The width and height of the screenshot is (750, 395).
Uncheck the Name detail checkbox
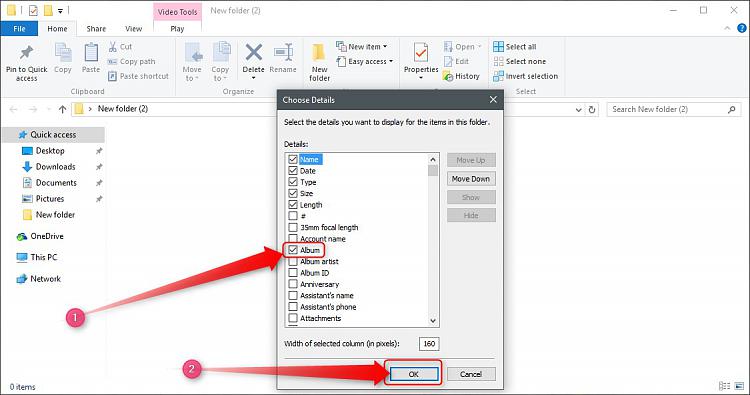[x=293, y=159]
